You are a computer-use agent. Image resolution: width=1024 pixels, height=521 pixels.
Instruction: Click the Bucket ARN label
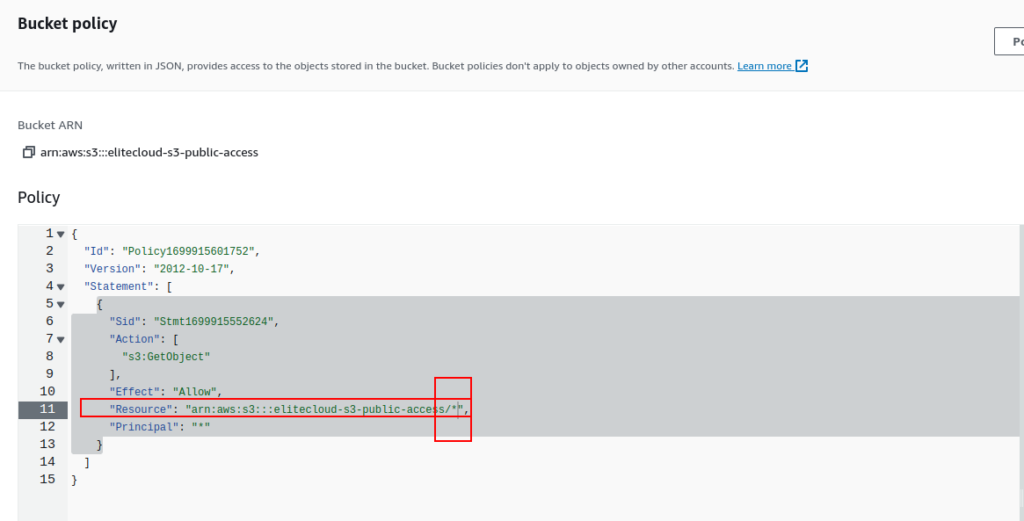[50, 125]
